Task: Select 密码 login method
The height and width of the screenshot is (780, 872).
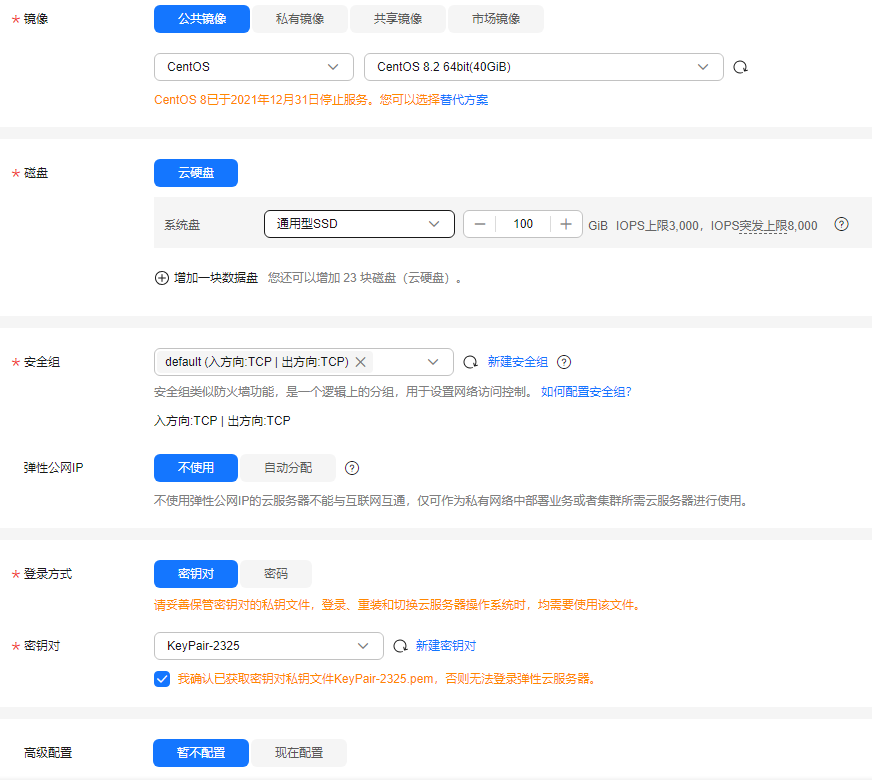Action: pyautogui.click(x=276, y=574)
